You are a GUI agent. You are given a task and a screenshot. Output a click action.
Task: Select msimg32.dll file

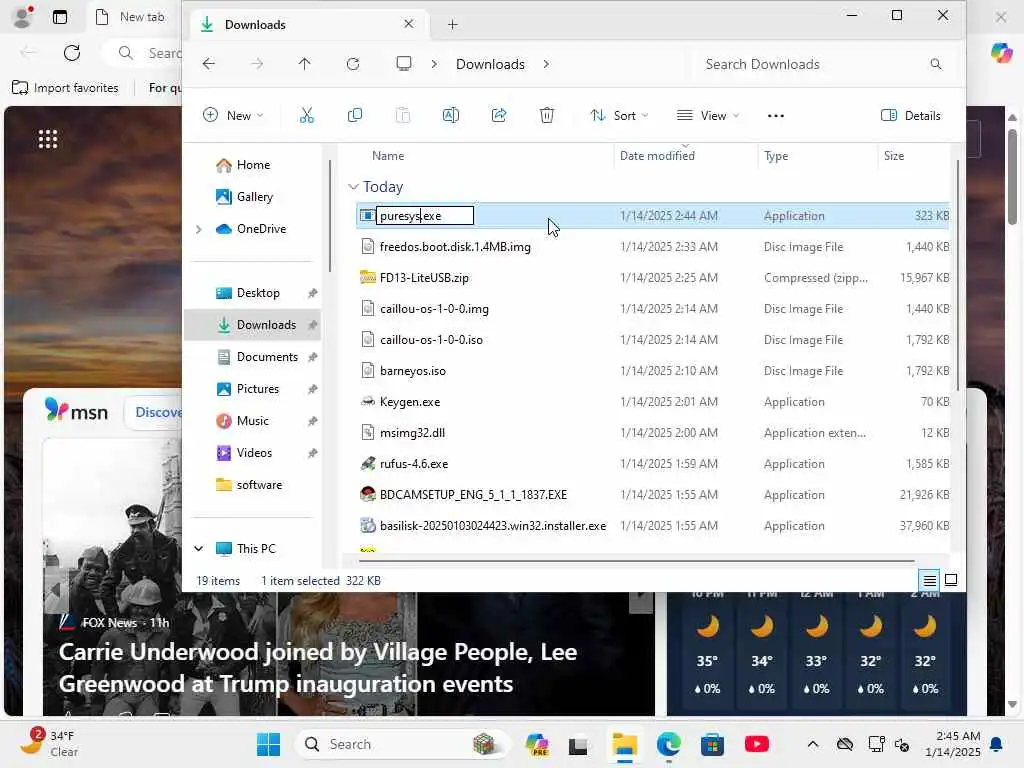click(x=412, y=433)
